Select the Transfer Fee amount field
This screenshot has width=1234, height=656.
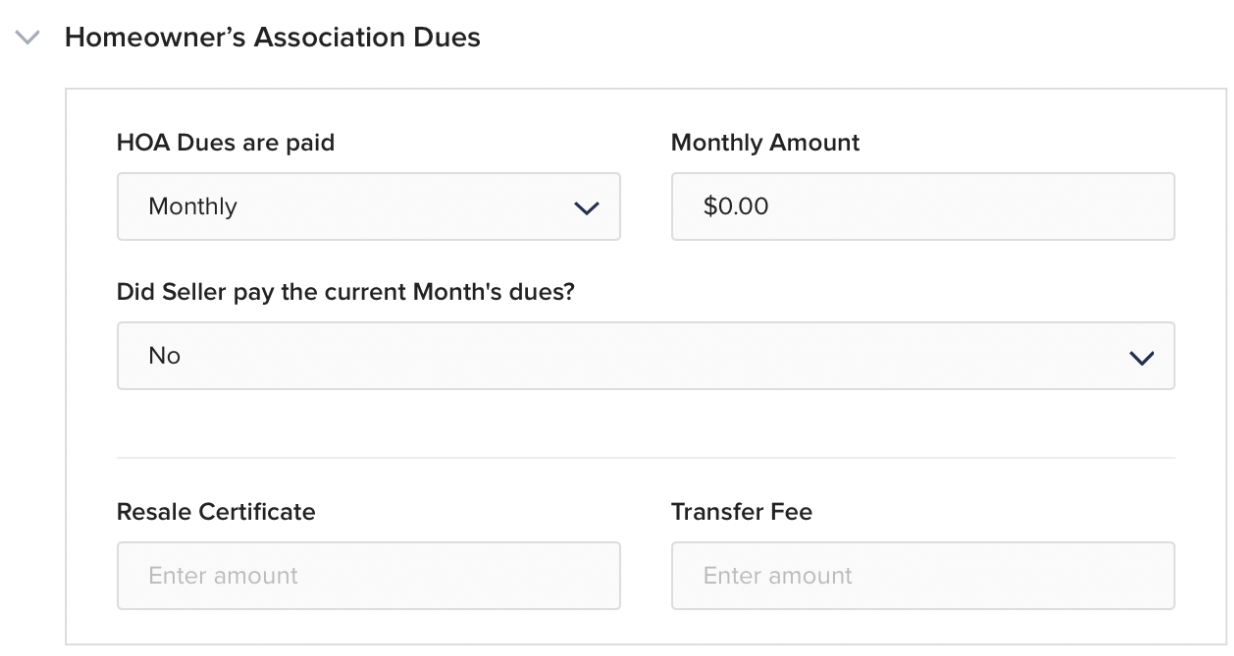click(922, 576)
